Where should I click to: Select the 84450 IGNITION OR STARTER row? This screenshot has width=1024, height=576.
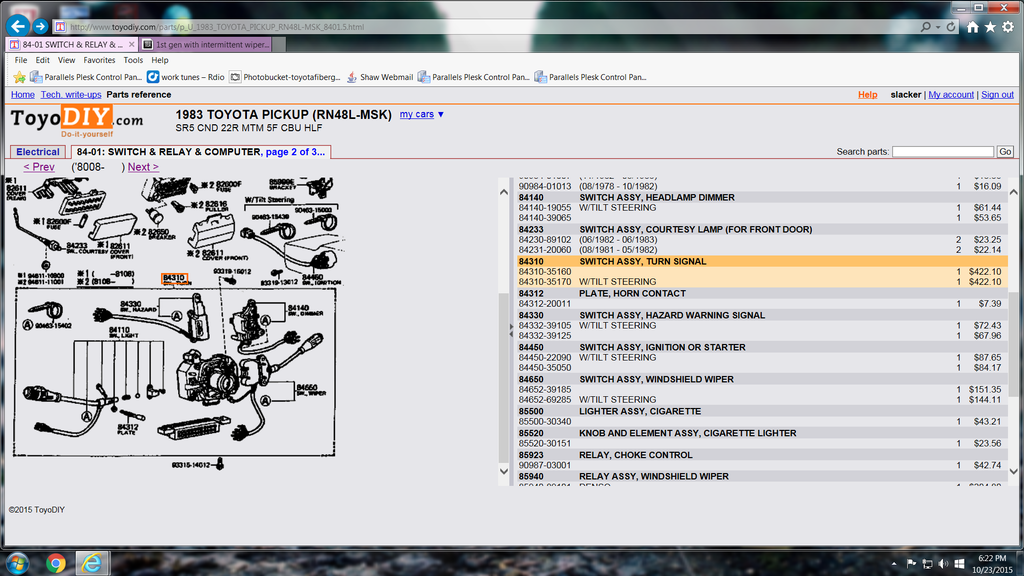(x=761, y=347)
